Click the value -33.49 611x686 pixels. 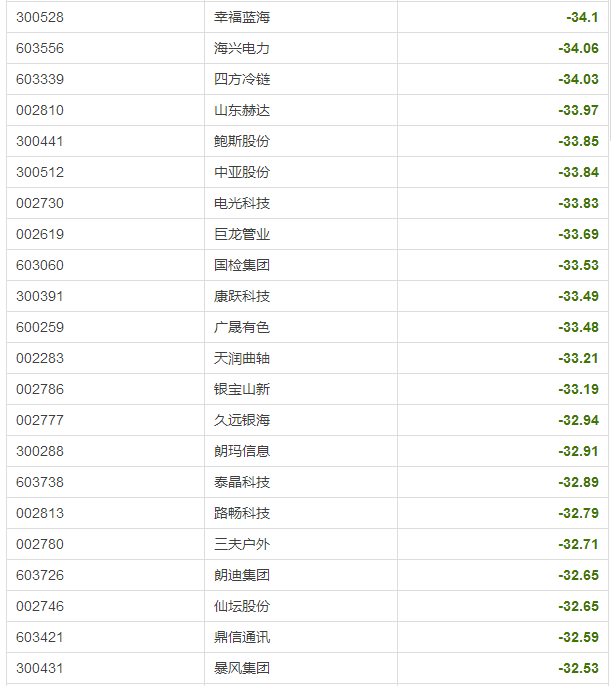click(x=578, y=296)
